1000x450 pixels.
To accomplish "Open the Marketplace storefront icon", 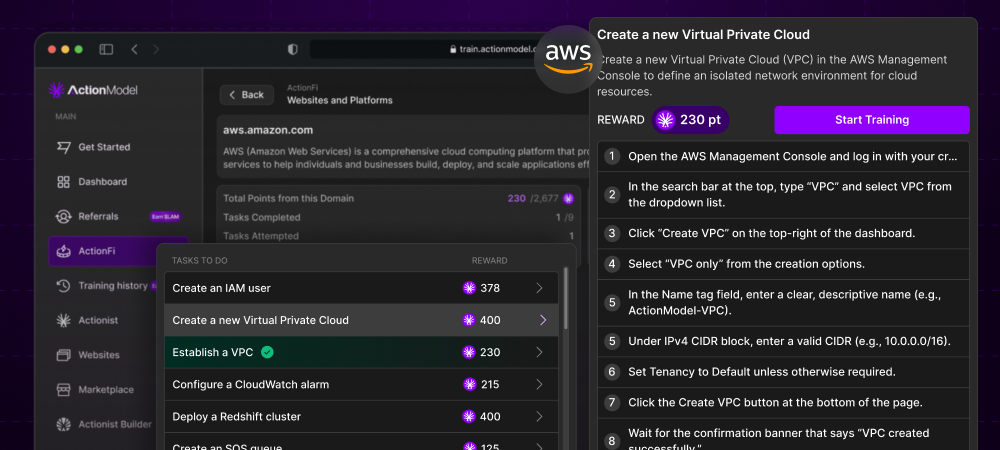I will 63,389.
